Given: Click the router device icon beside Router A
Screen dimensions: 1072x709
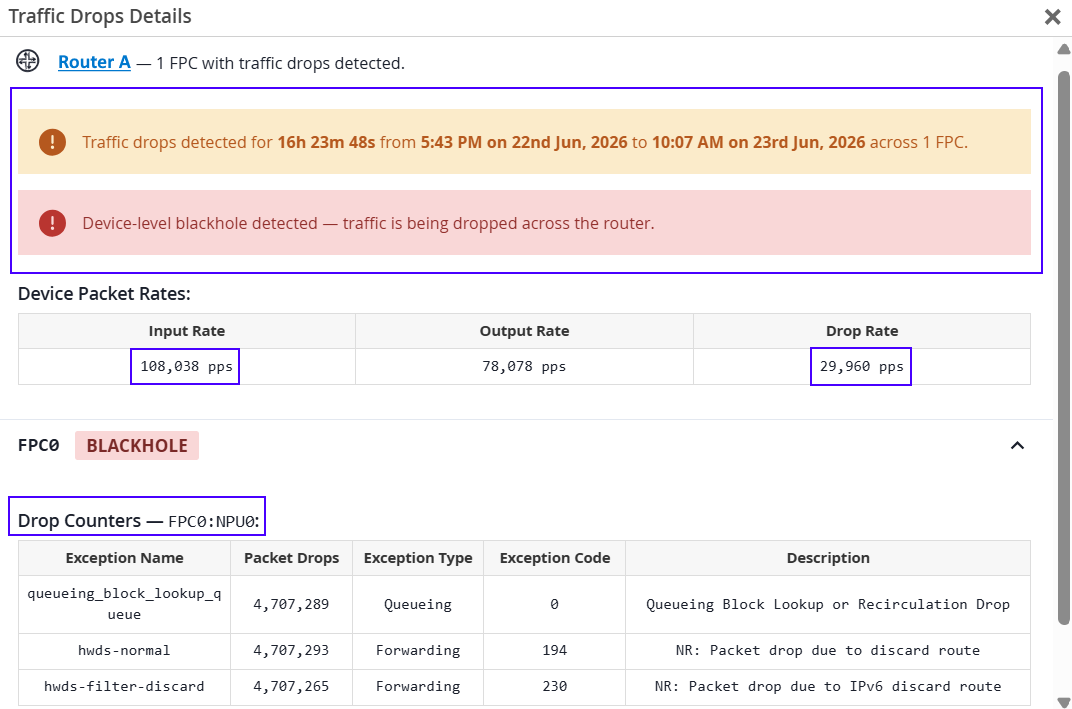Looking at the screenshot, I should [x=28, y=61].
